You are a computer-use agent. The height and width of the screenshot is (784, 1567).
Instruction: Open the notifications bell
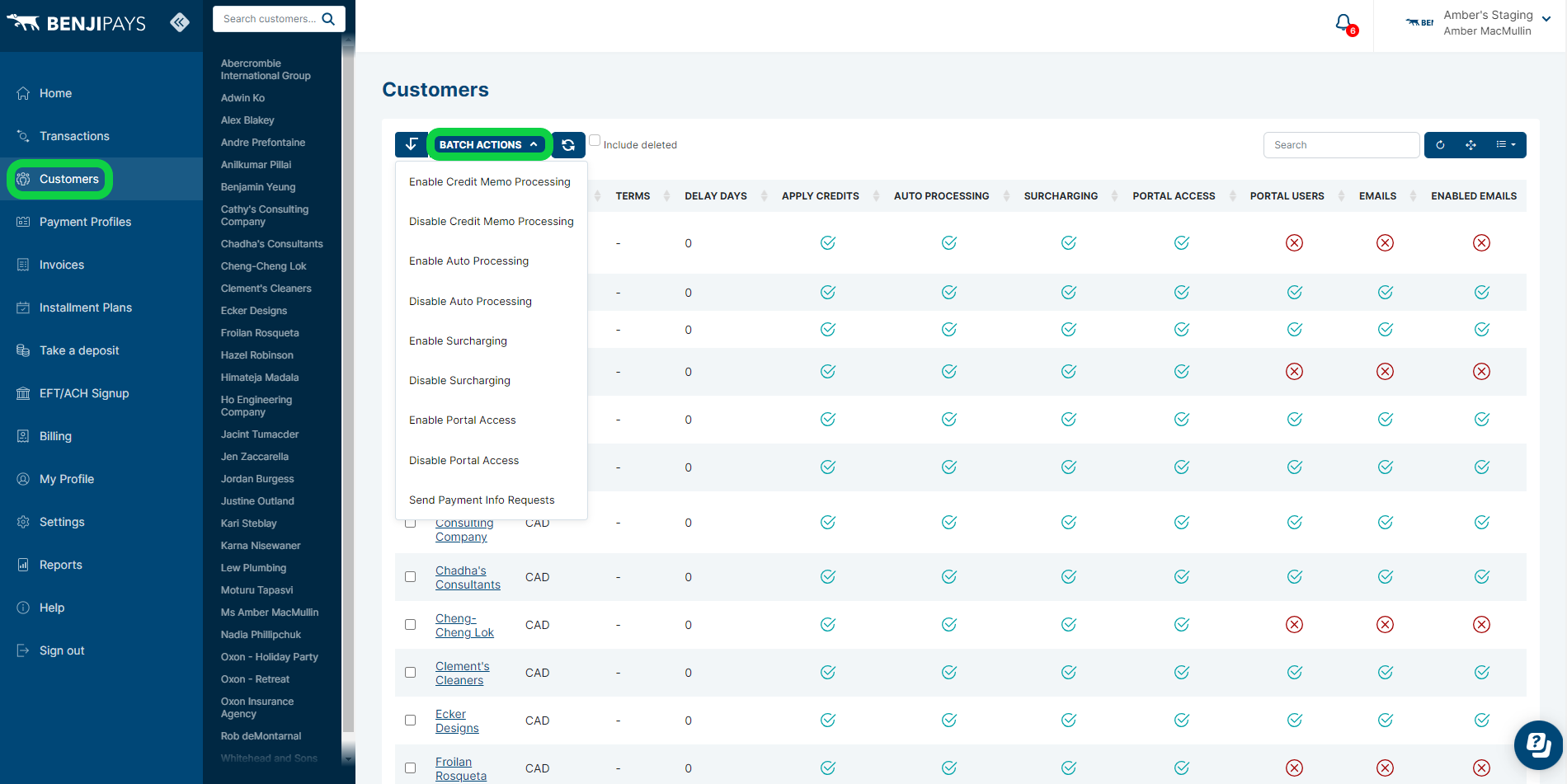[1344, 23]
